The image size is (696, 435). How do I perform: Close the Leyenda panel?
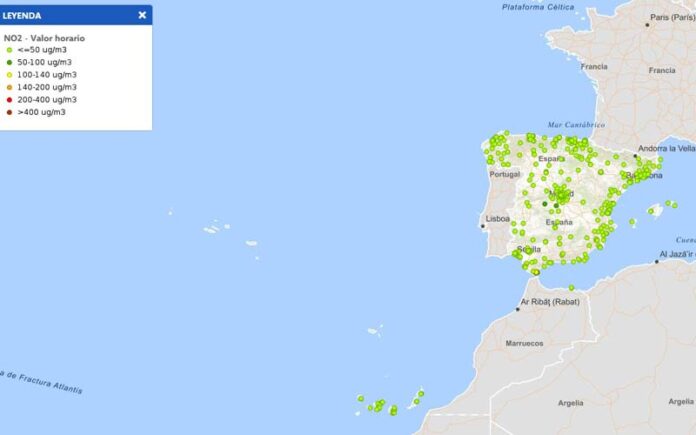pos(142,15)
